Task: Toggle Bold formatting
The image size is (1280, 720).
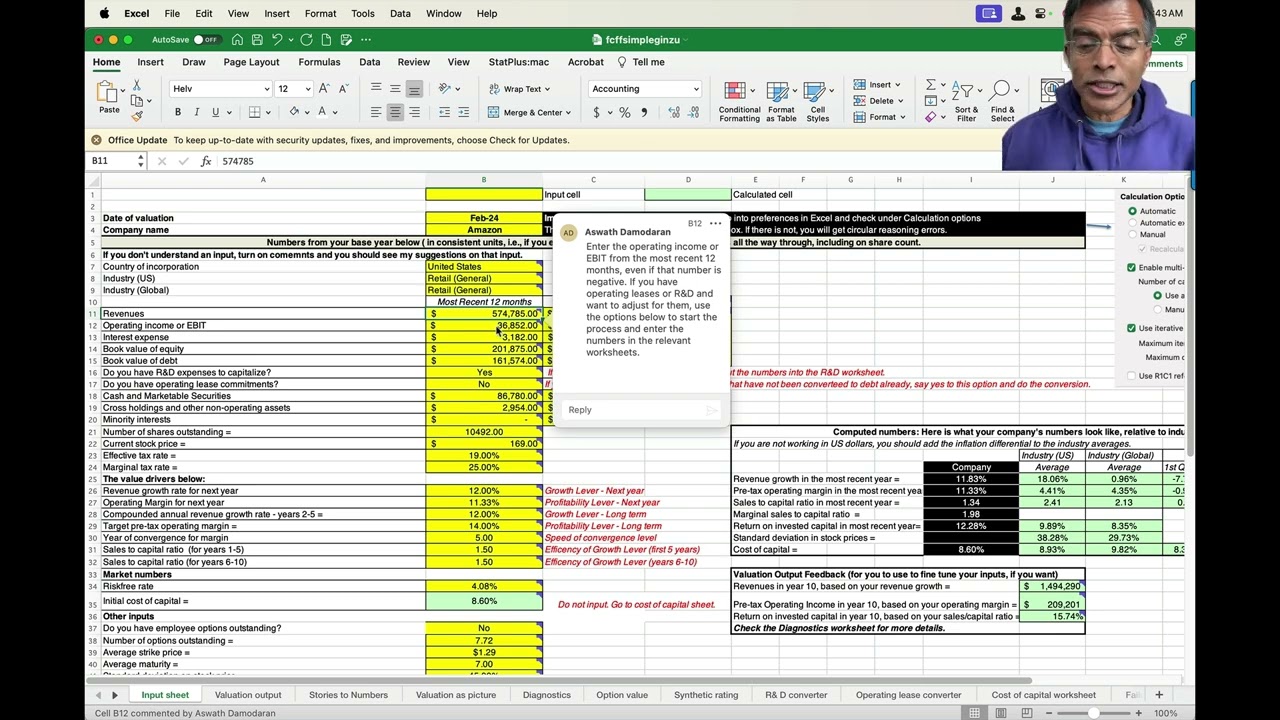Action: (178, 112)
